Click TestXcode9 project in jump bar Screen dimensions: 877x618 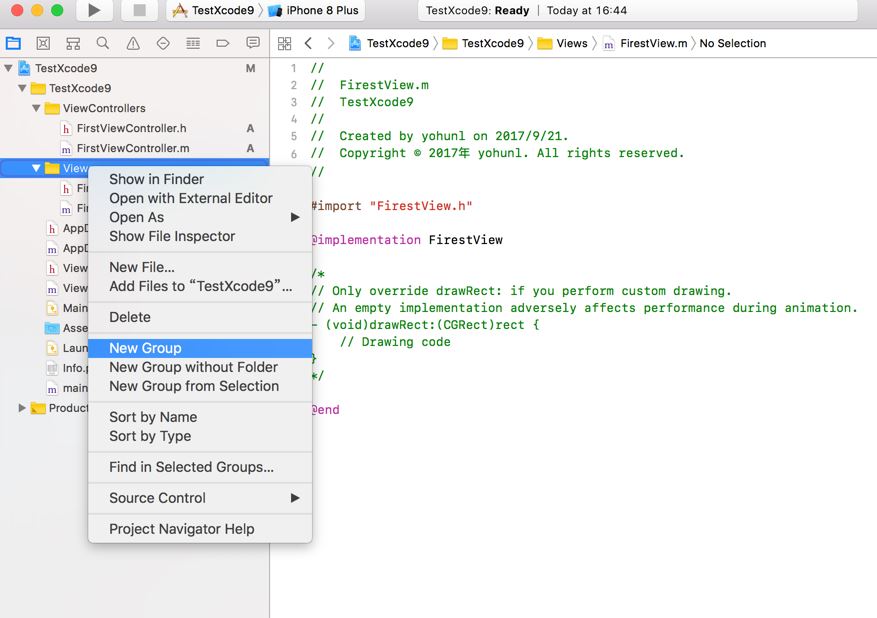[389, 43]
